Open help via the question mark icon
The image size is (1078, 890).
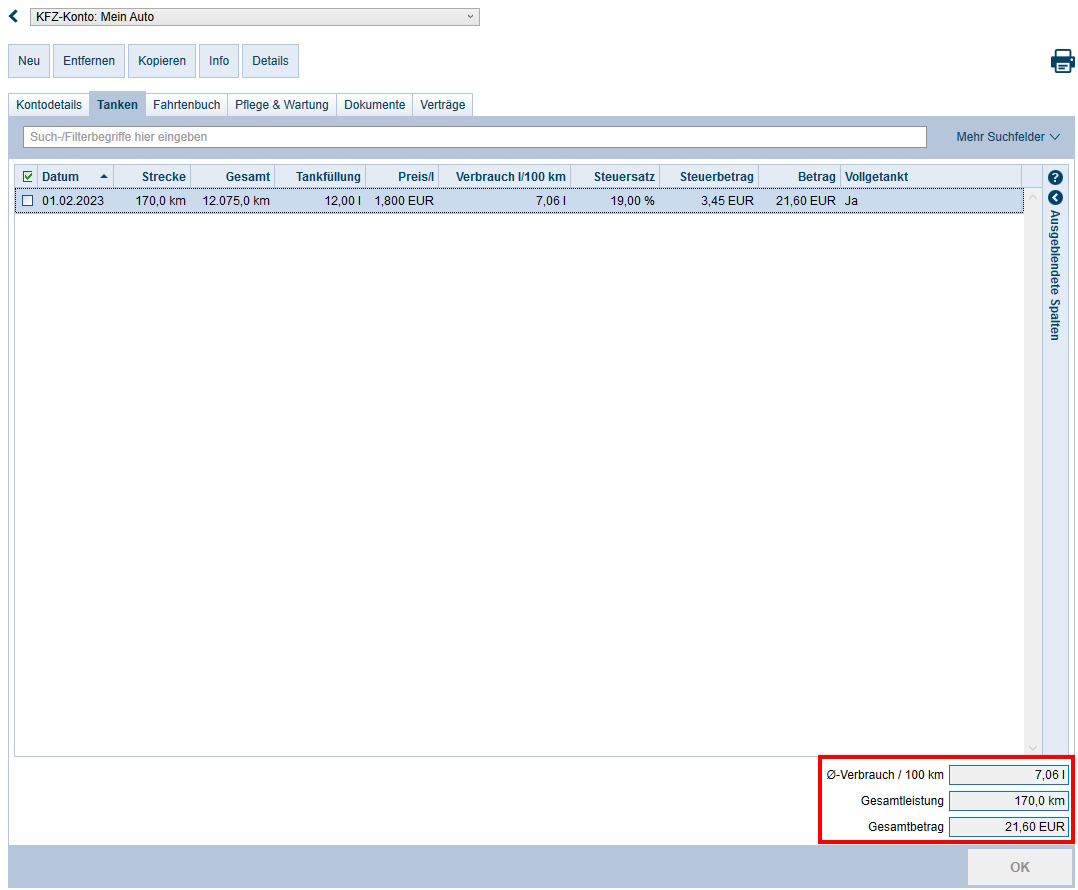tap(1055, 177)
